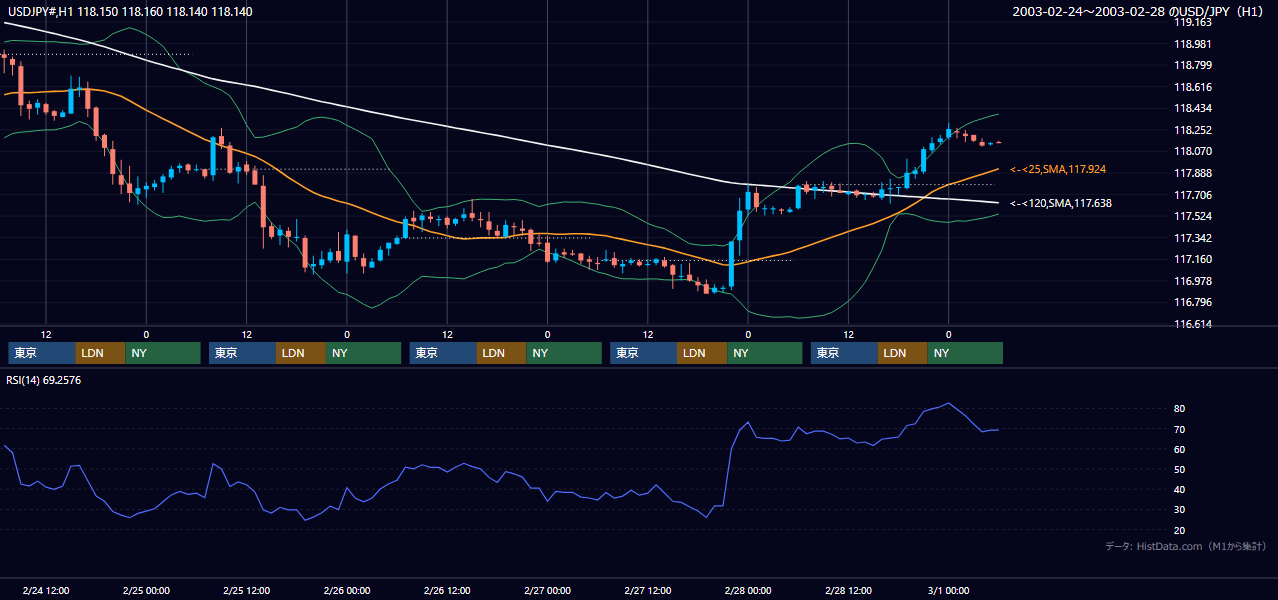This screenshot has width=1278, height=600.
Task: Click the 25 SMA 117.924 label
Action: pyautogui.click(x=1058, y=170)
